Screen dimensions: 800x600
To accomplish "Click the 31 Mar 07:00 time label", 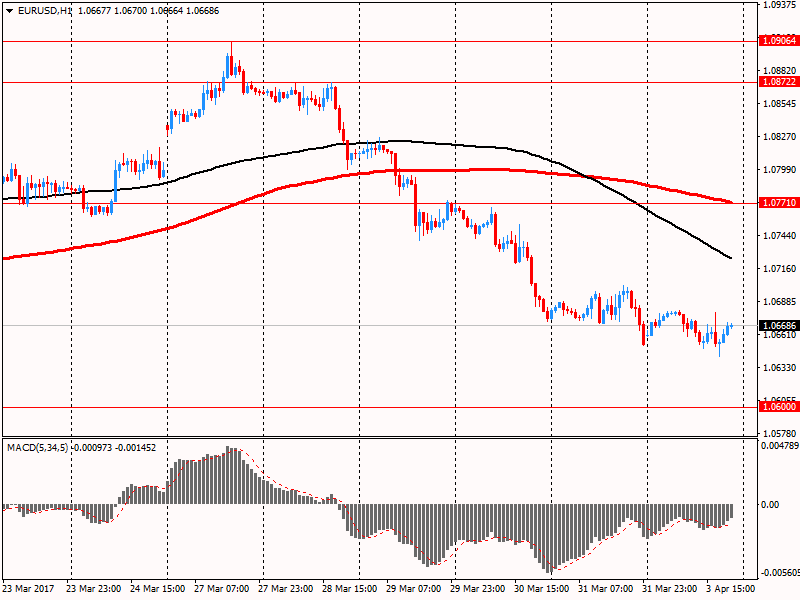I will (x=606, y=589).
